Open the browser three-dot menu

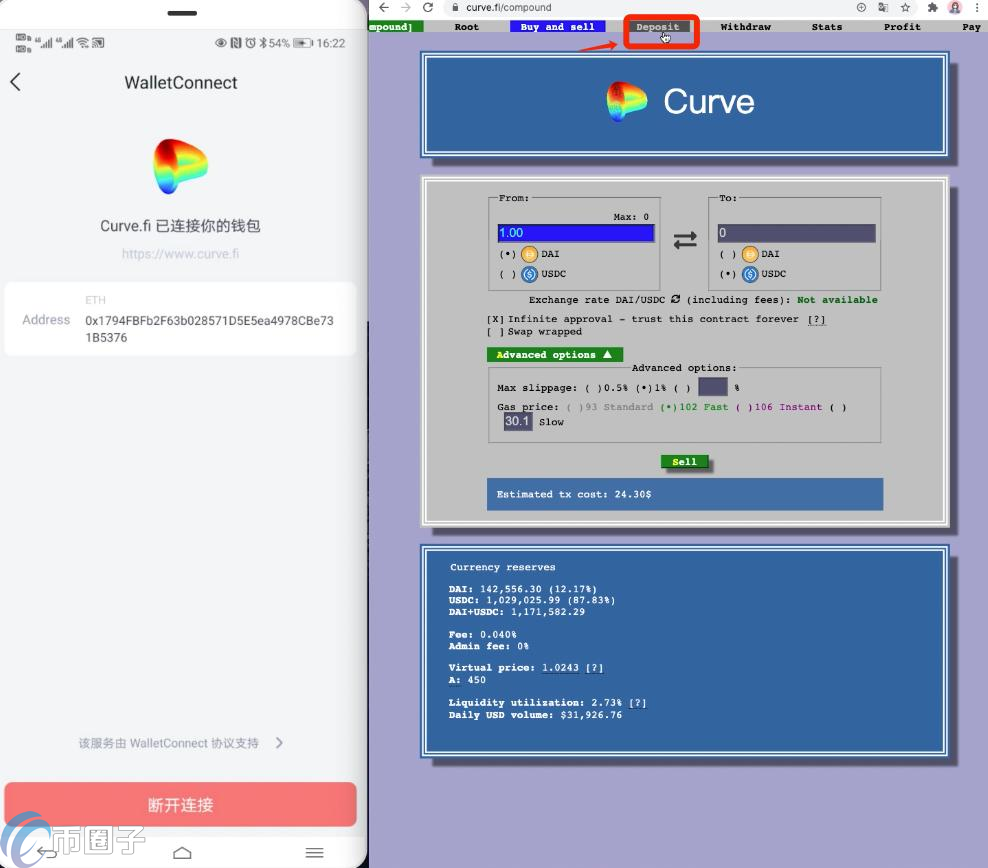click(977, 8)
